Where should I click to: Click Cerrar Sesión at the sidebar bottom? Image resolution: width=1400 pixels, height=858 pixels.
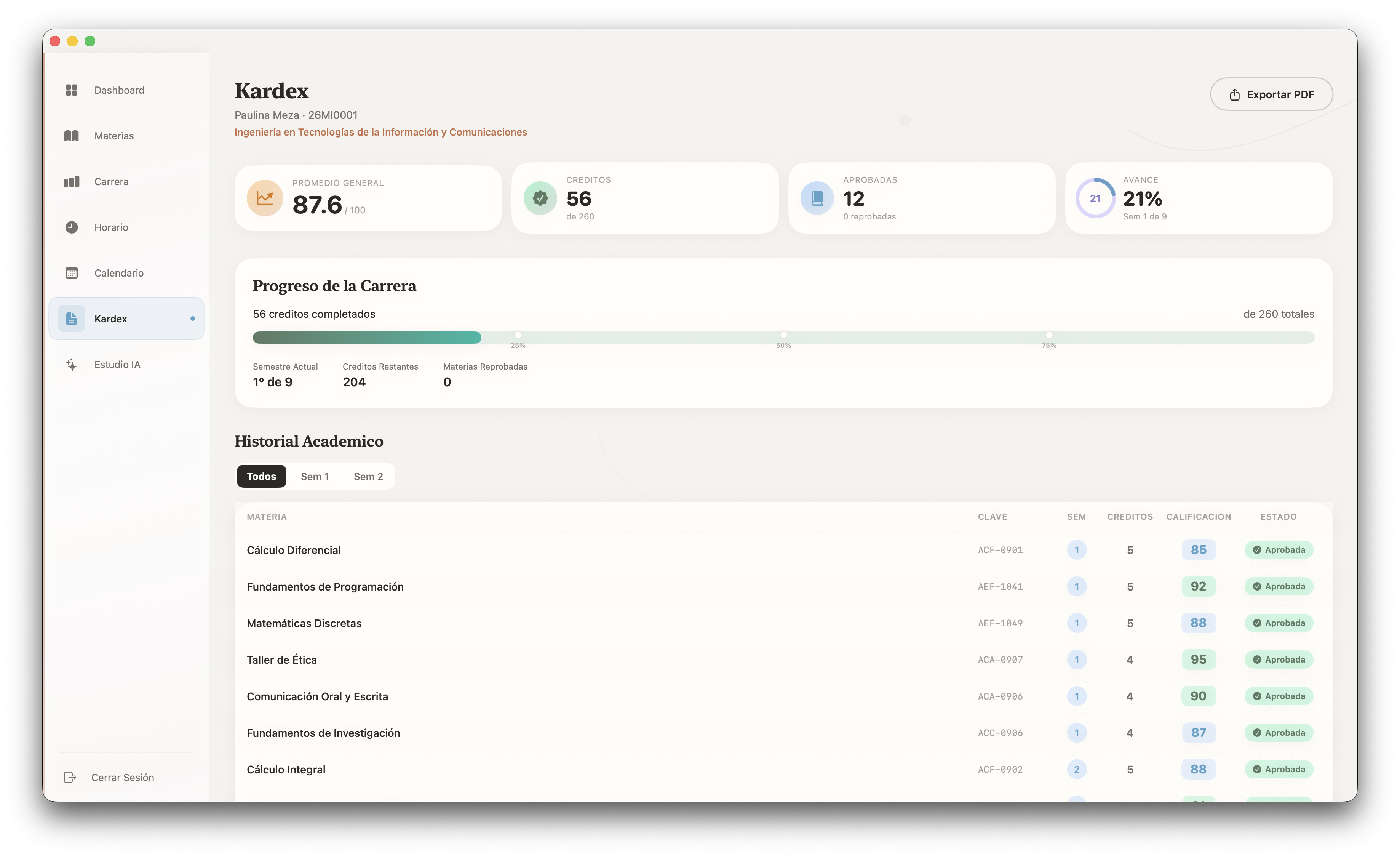point(123,777)
